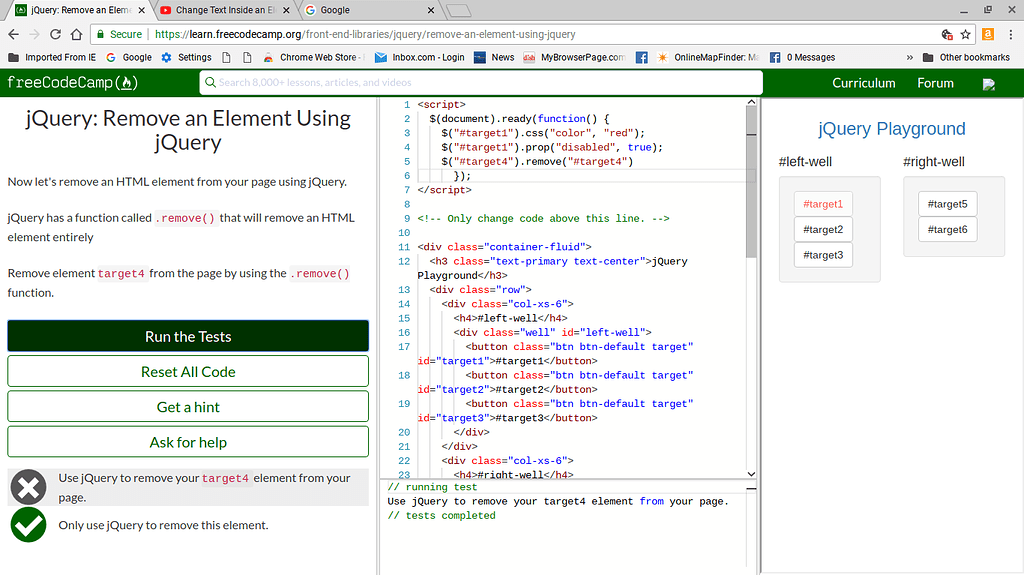Viewport: 1024px width, 575px height.
Task: Open the profile picture icon beside Forum
Action: click(x=989, y=84)
